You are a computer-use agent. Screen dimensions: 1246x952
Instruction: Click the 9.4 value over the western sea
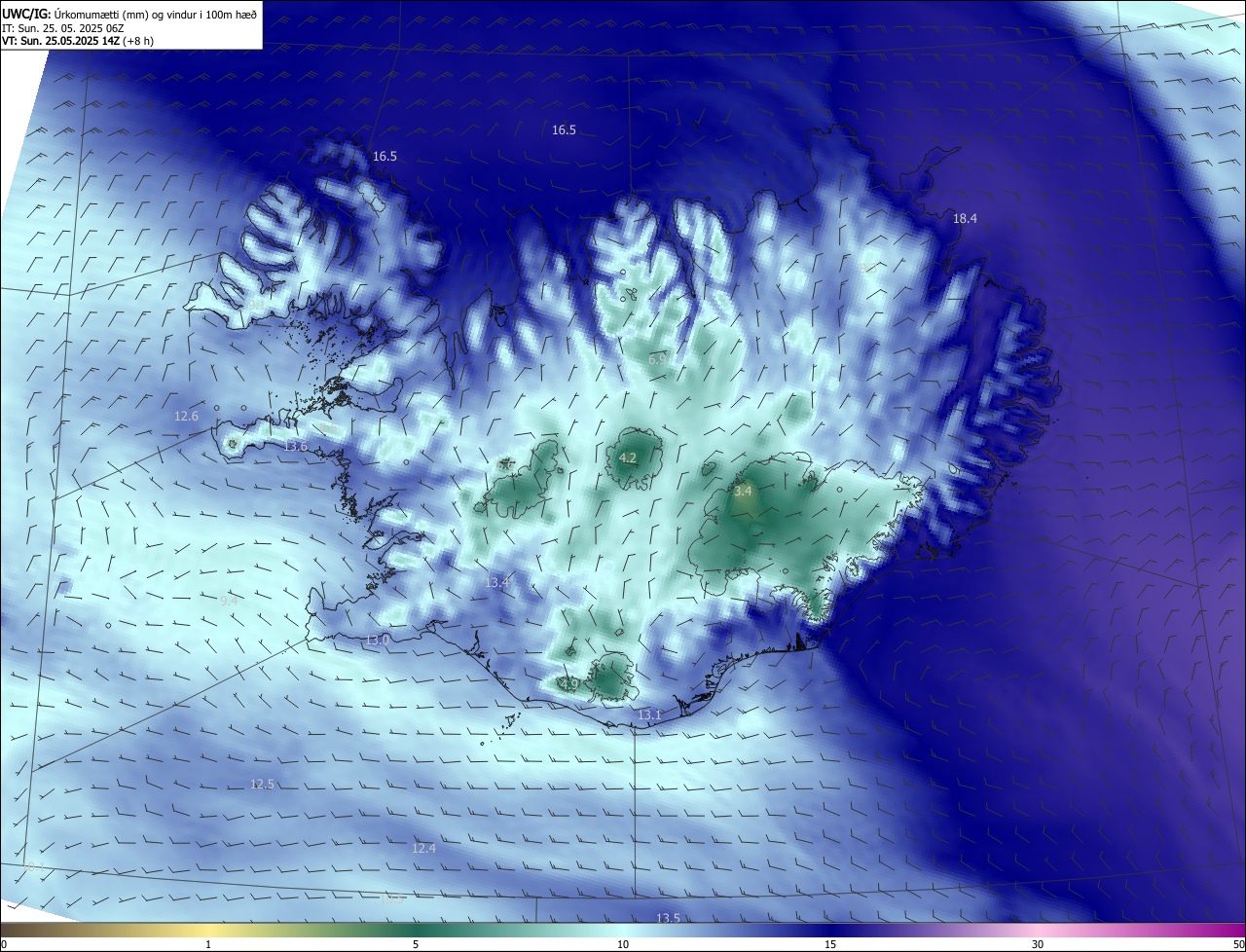tap(229, 602)
